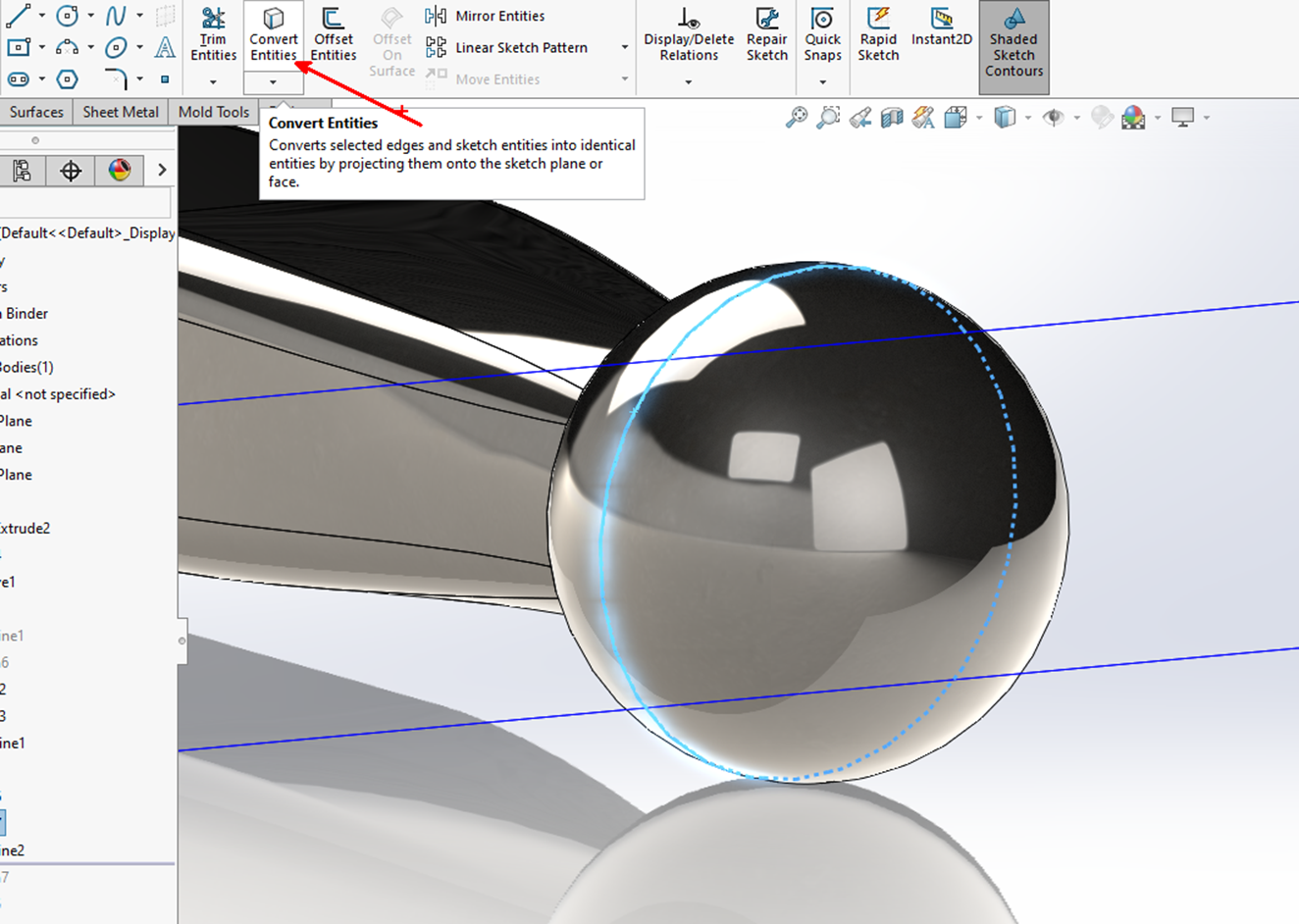Enable Hide/Show Items visibility control
Image resolution: width=1299 pixels, height=924 pixels.
[1054, 118]
